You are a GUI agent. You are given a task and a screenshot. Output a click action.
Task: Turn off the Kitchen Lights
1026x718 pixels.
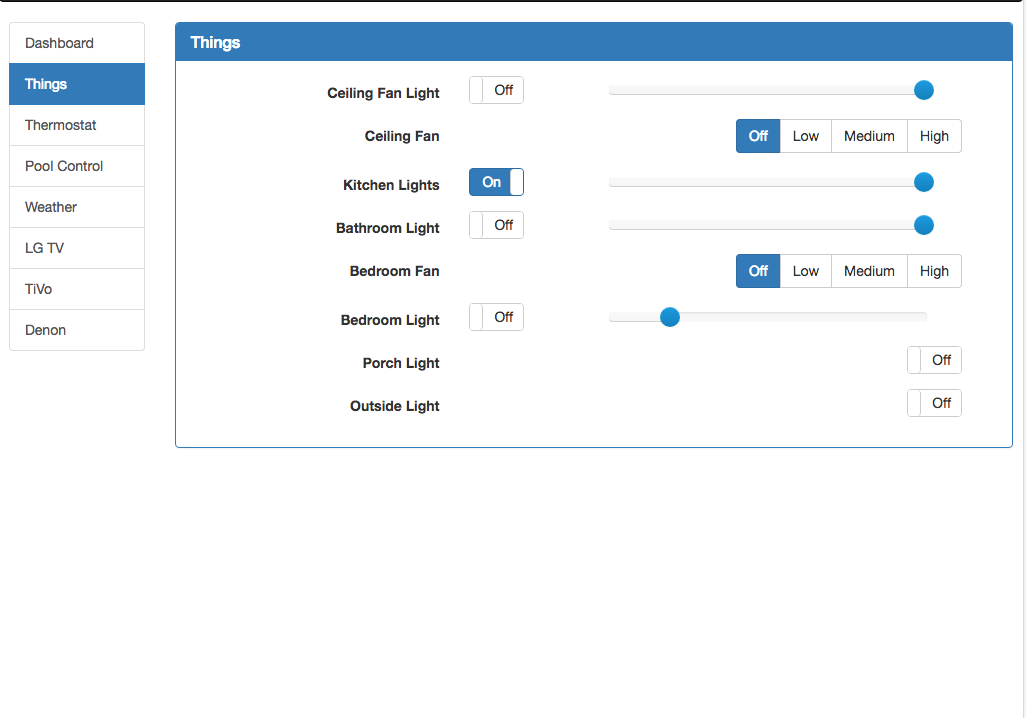coord(496,182)
